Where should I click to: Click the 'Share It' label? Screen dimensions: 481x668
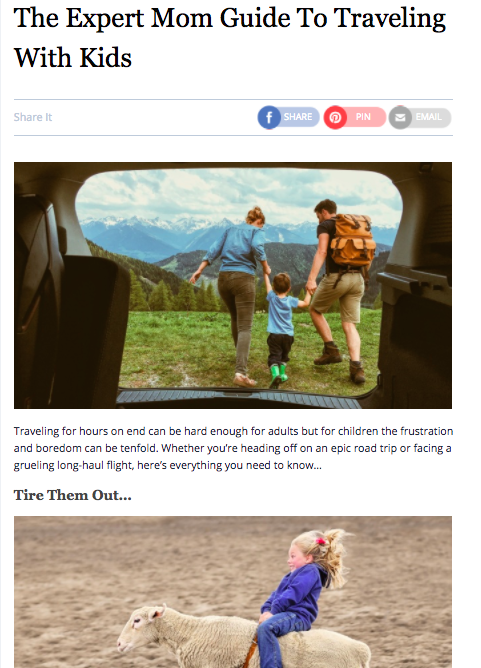point(33,117)
